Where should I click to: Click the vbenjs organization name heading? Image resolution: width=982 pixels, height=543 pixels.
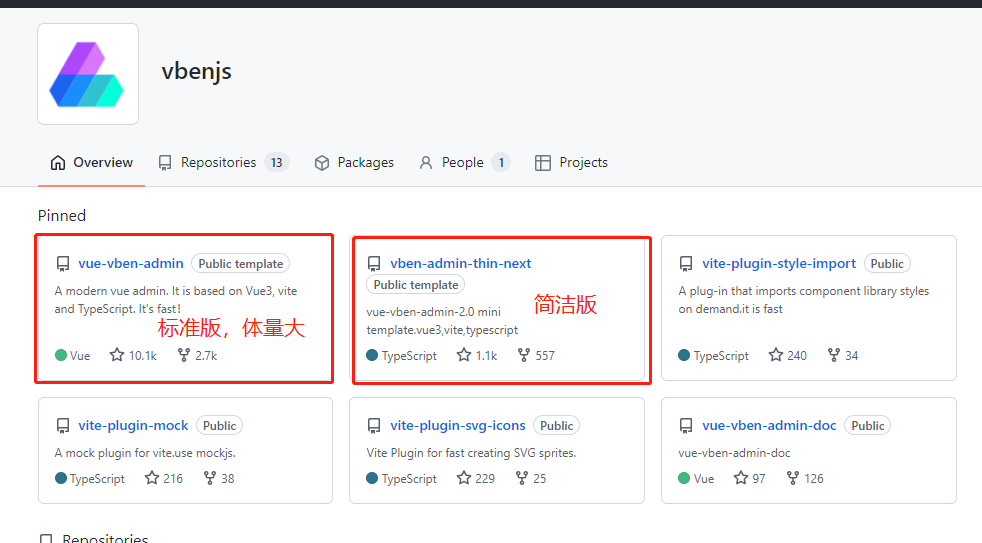coord(197,71)
